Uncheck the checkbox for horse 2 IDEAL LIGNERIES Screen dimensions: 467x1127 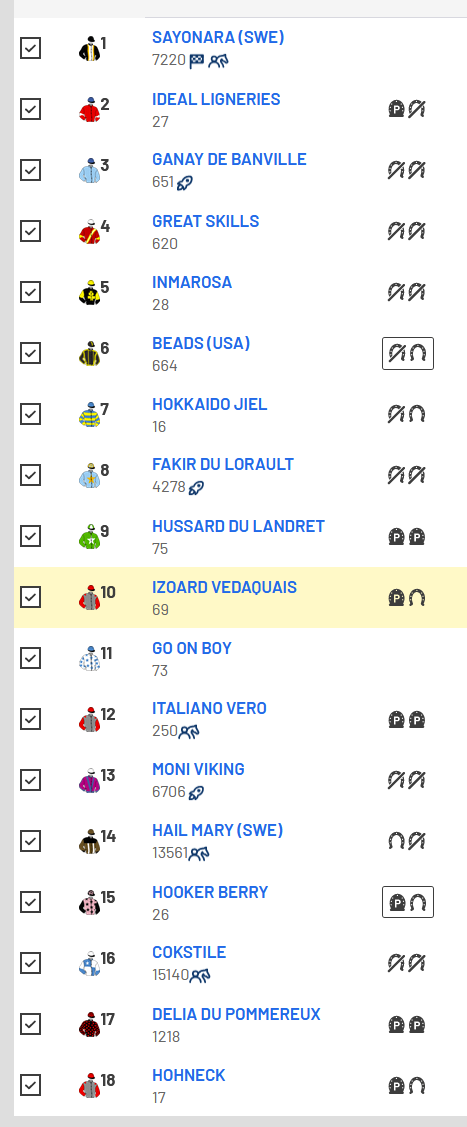[30, 109]
